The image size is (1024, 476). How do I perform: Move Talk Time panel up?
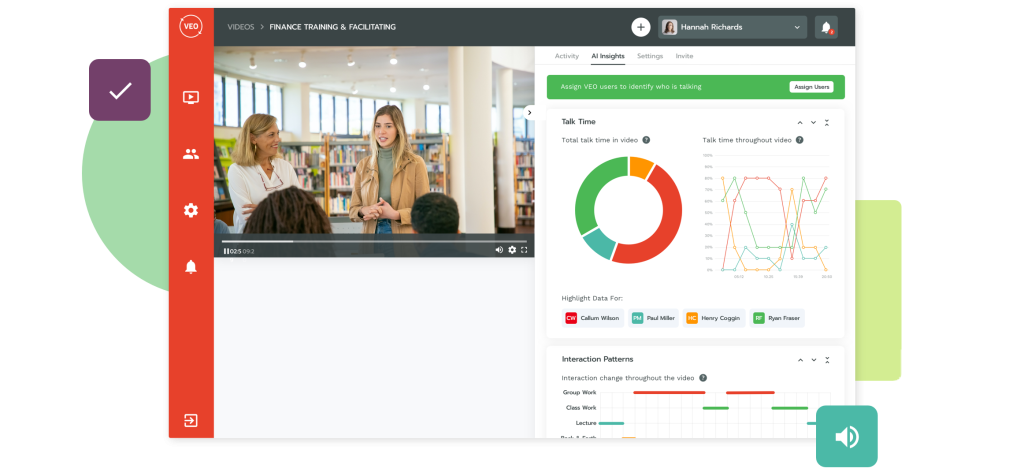800,122
